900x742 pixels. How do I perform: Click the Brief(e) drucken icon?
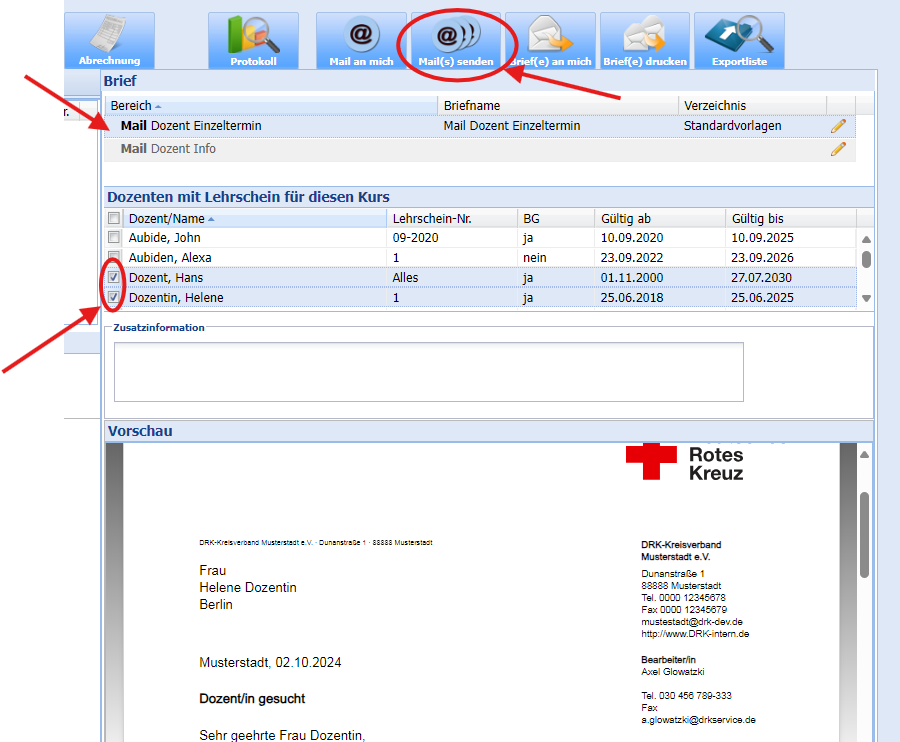[x=645, y=40]
